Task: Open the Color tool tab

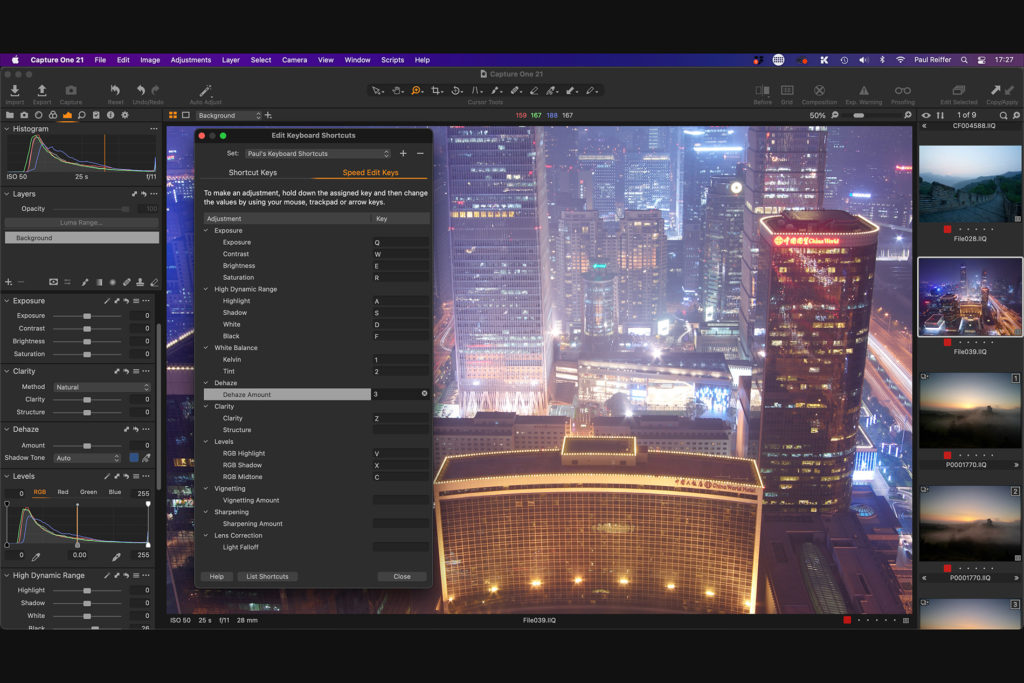Action: coord(53,115)
